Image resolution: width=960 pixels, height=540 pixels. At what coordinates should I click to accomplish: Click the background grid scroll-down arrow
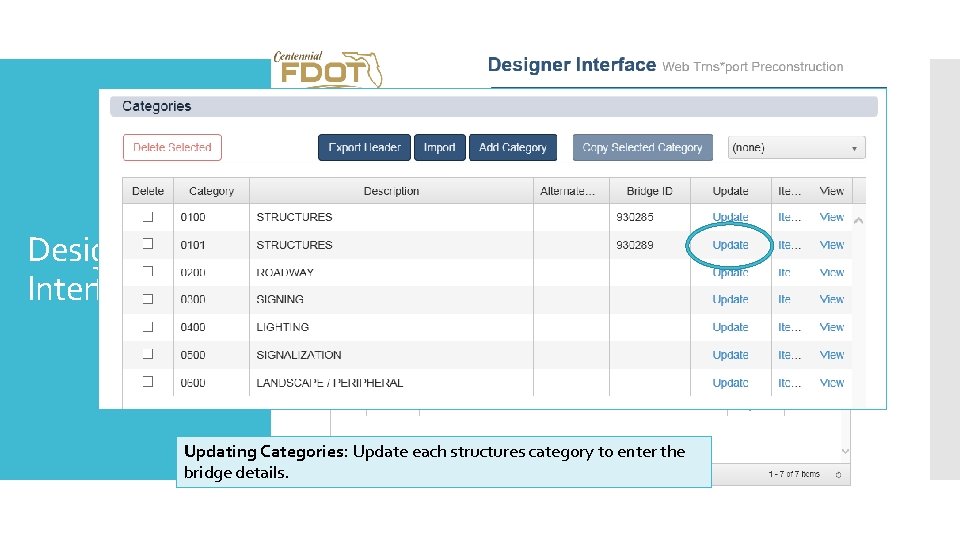845,451
